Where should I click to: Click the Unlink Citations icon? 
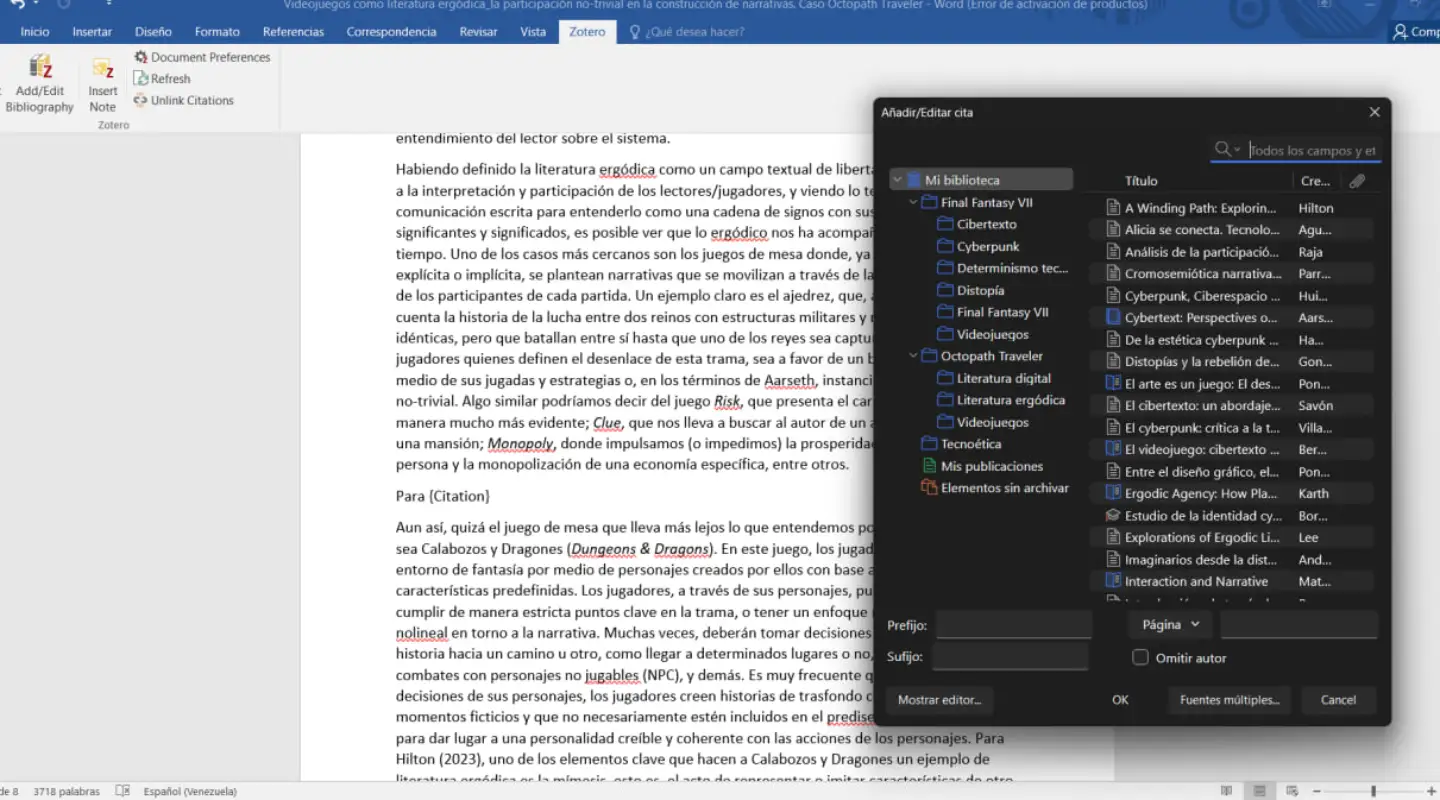(141, 100)
